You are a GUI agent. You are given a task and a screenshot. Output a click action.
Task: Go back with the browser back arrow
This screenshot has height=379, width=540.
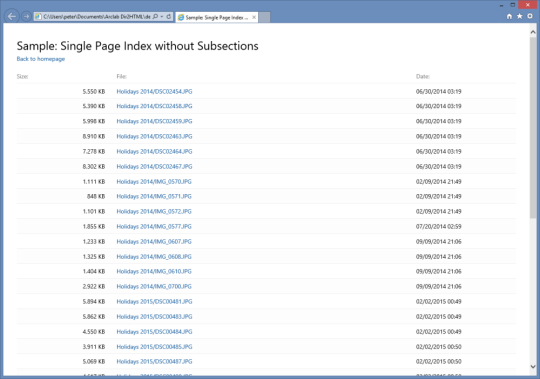point(11,16)
